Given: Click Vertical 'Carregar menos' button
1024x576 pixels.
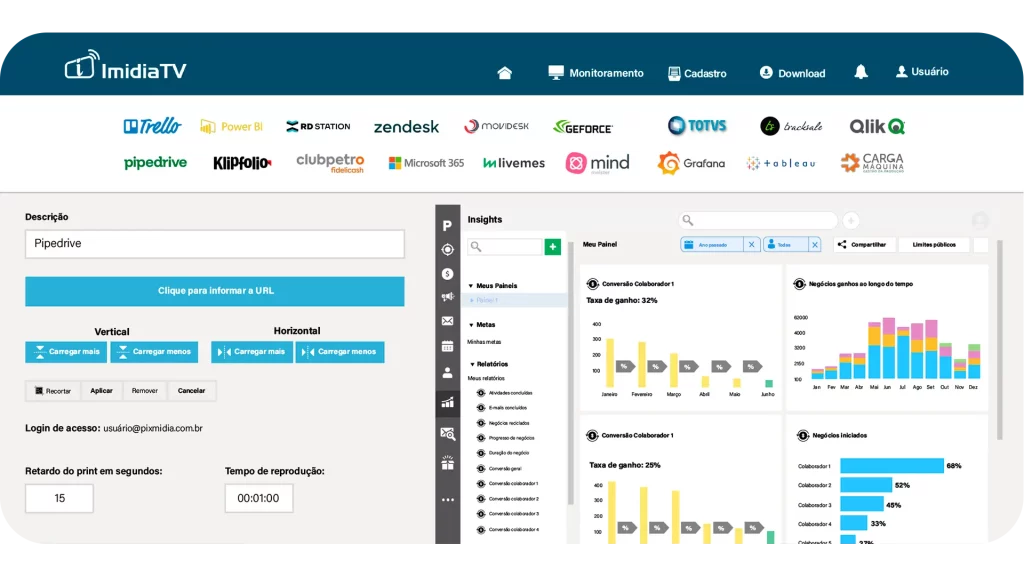Looking at the screenshot, I should coord(154,352).
